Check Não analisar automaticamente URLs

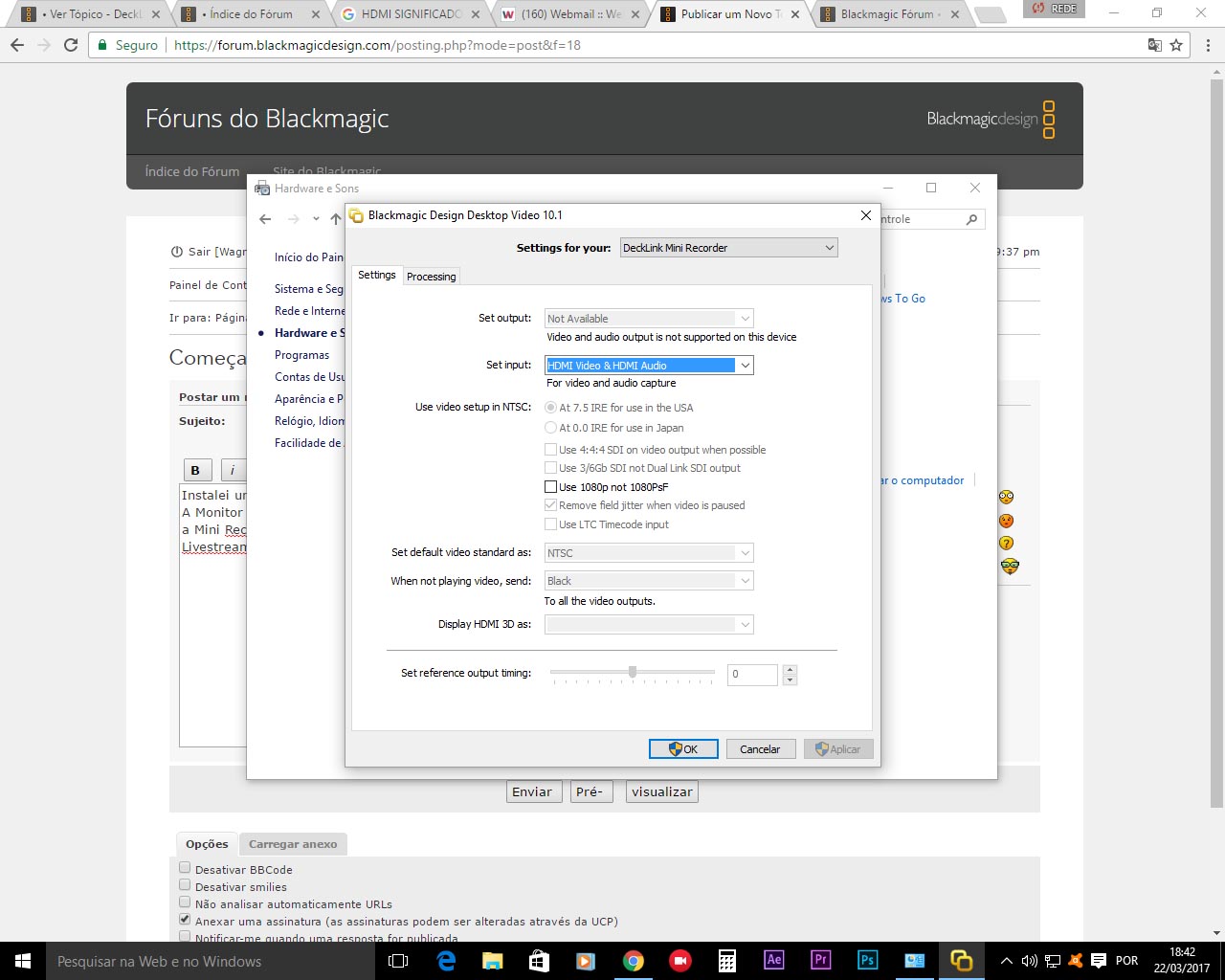(185, 902)
